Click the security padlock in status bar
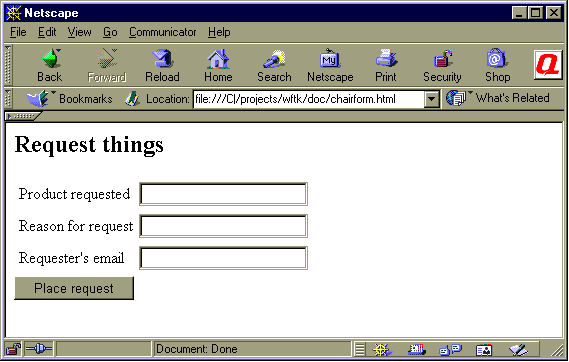 pos(13,349)
